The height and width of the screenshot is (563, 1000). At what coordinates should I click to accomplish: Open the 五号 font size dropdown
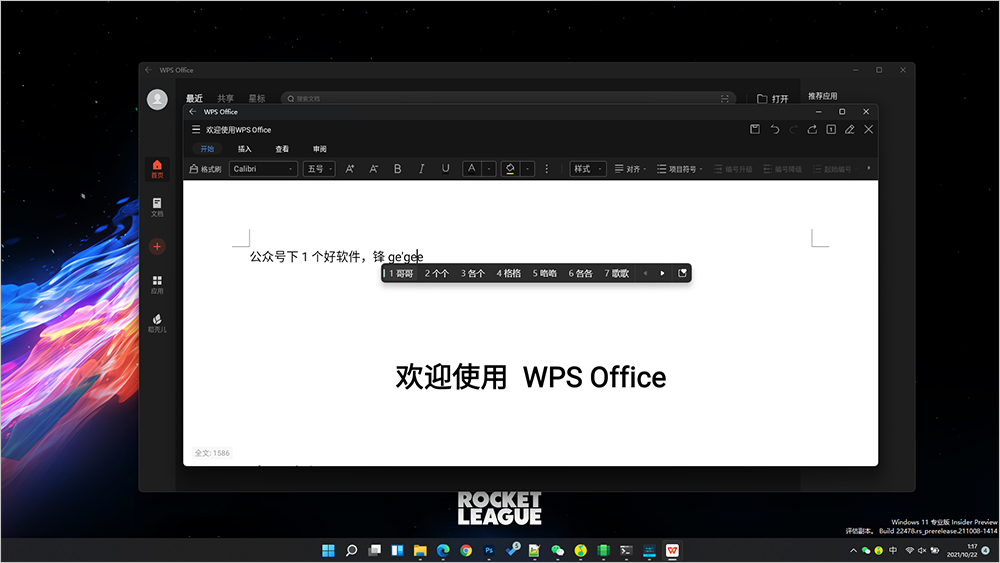320,169
